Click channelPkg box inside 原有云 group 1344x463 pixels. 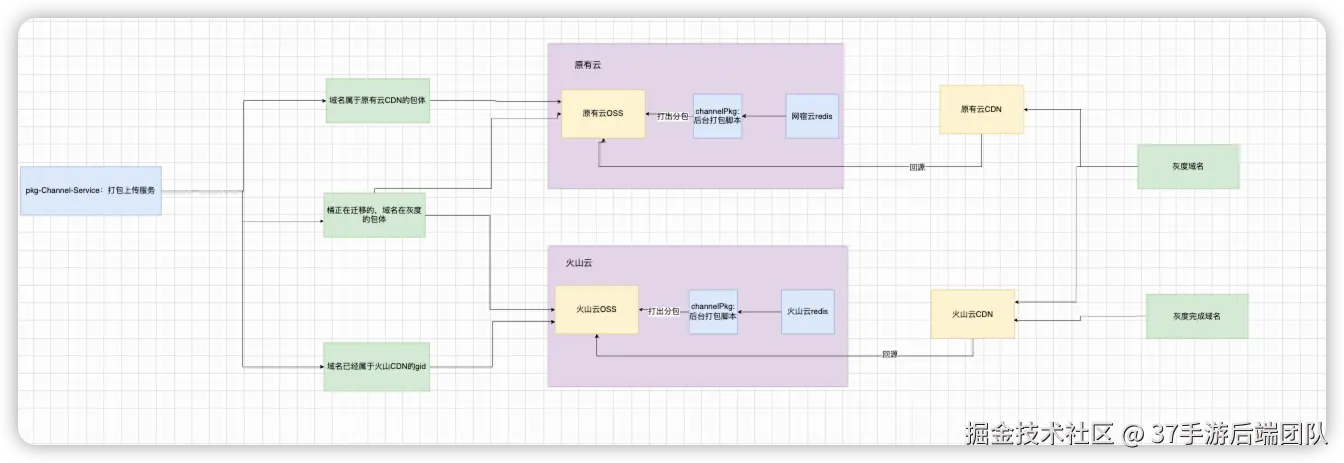click(x=717, y=116)
